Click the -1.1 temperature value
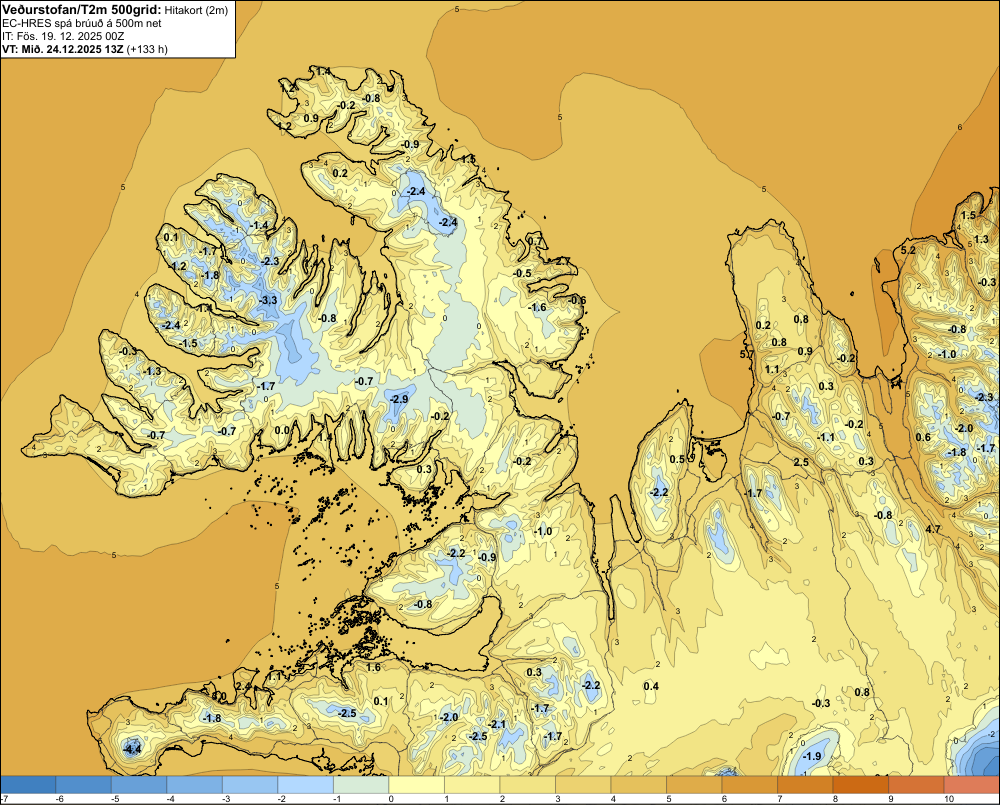The image size is (1000, 805). click(x=826, y=438)
